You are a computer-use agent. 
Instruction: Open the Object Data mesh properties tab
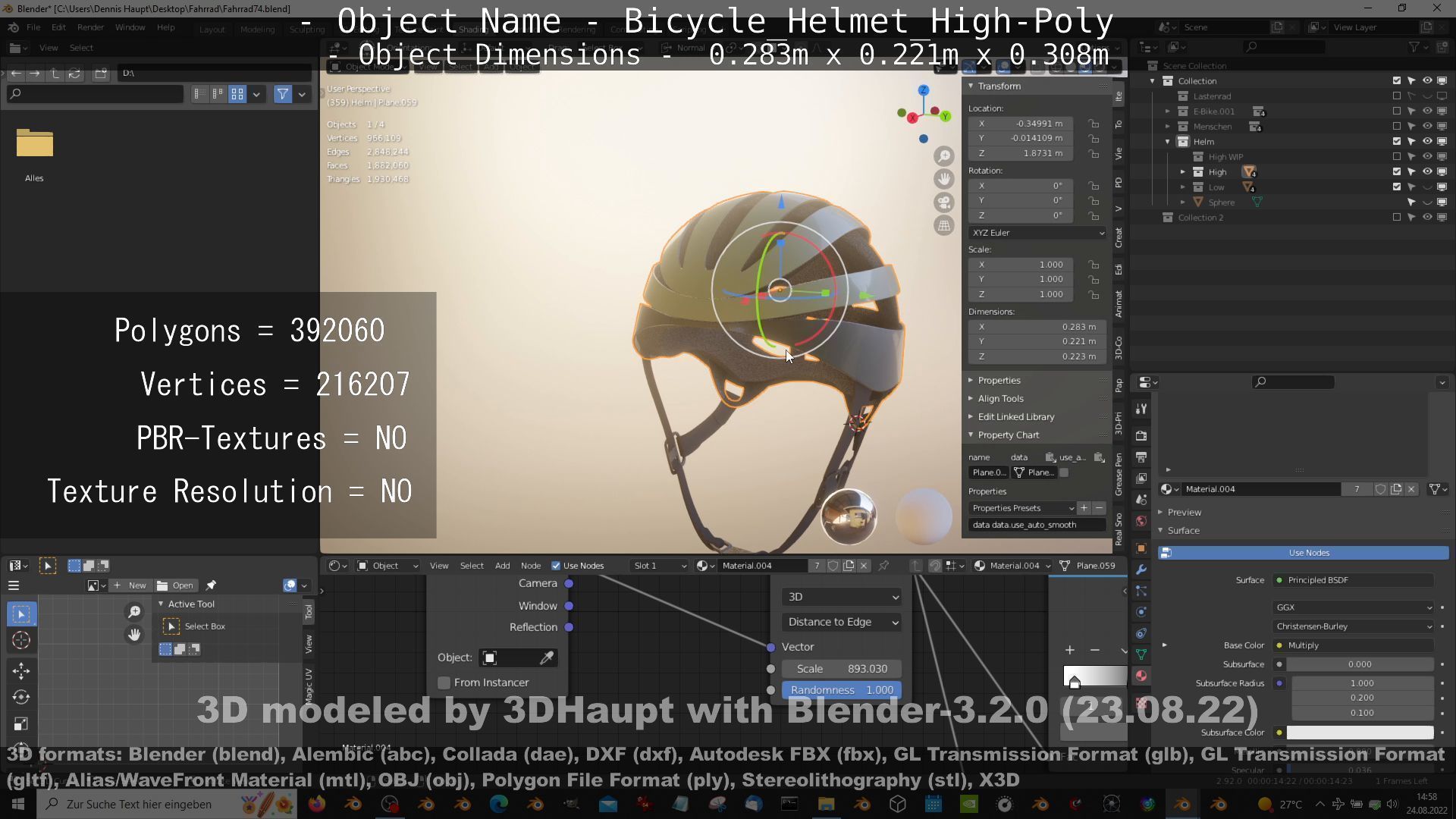[x=1141, y=654]
